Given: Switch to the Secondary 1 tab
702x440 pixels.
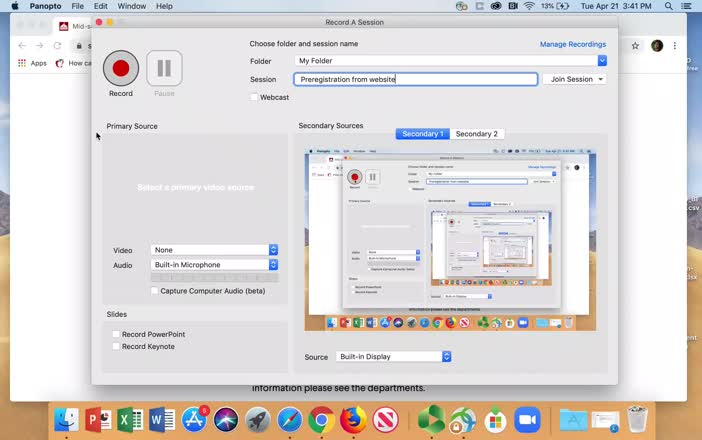Looking at the screenshot, I should pyautogui.click(x=423, y=134).
